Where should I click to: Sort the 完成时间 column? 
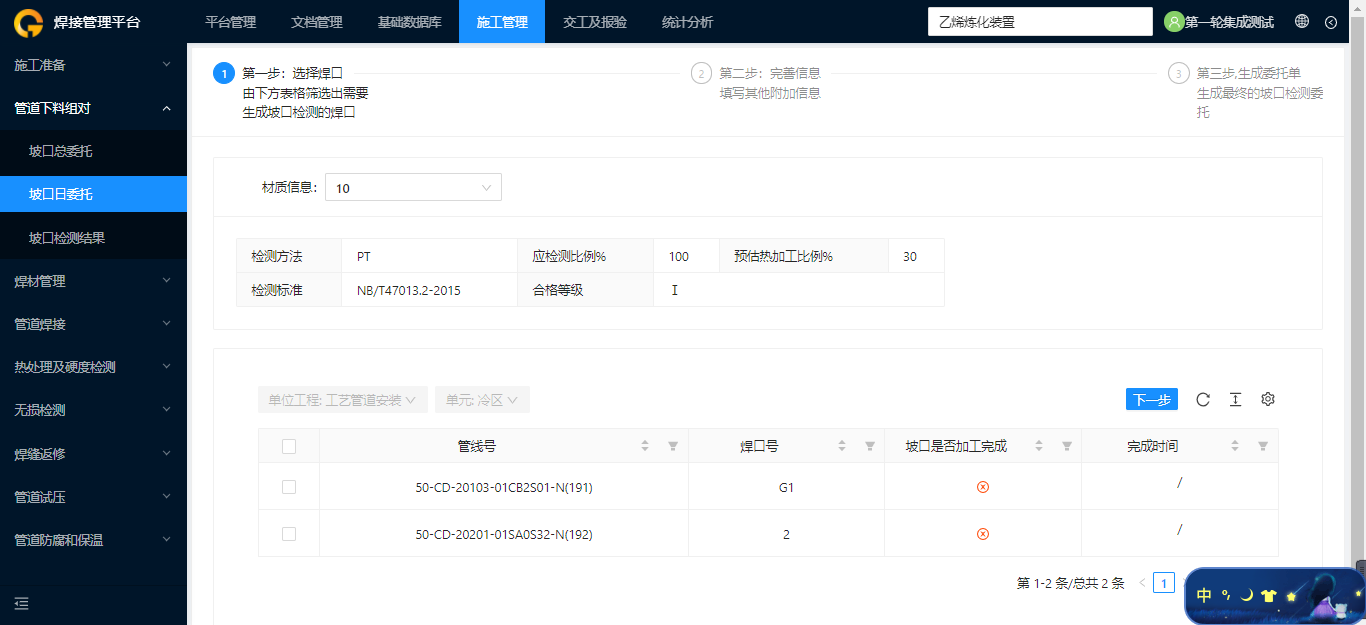pyautogui.click(x=1235, y=446)
